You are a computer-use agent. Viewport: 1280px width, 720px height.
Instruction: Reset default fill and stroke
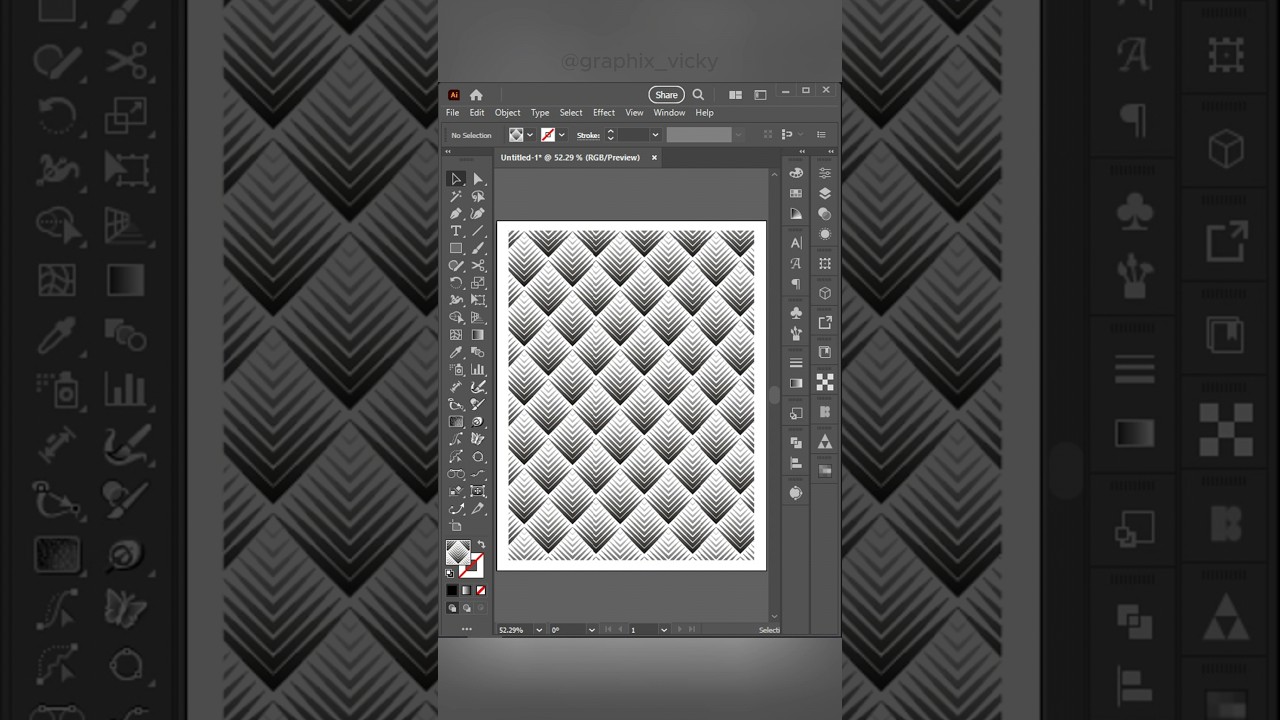(450, 573)
